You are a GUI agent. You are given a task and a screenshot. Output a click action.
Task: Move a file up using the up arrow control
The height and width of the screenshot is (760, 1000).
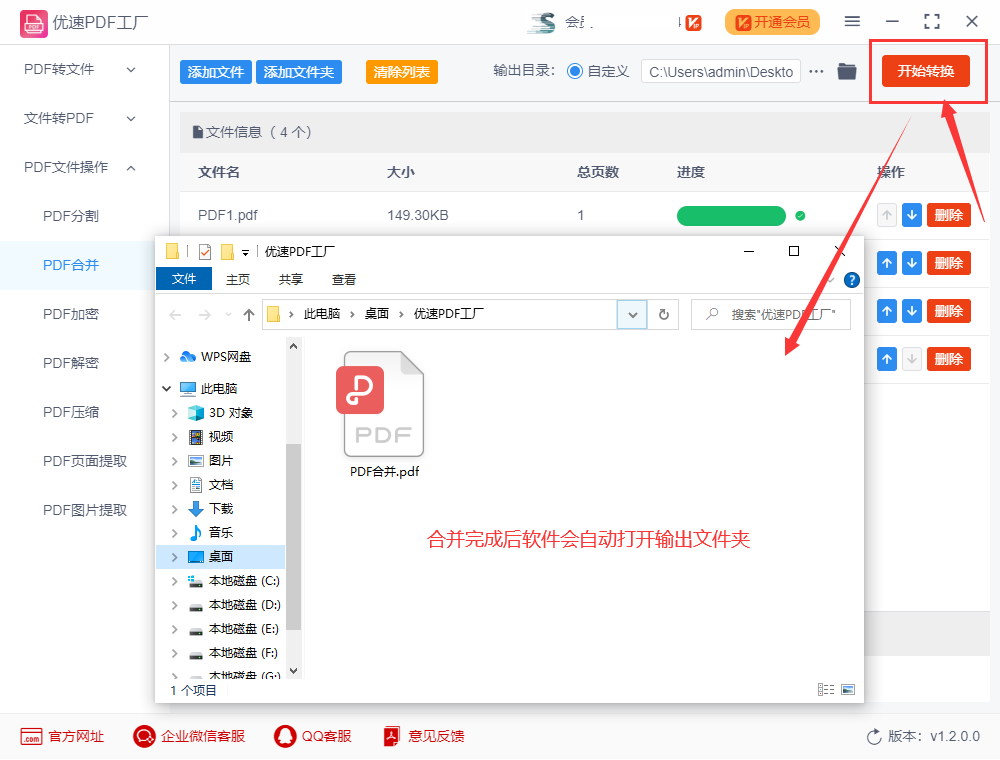886,263
